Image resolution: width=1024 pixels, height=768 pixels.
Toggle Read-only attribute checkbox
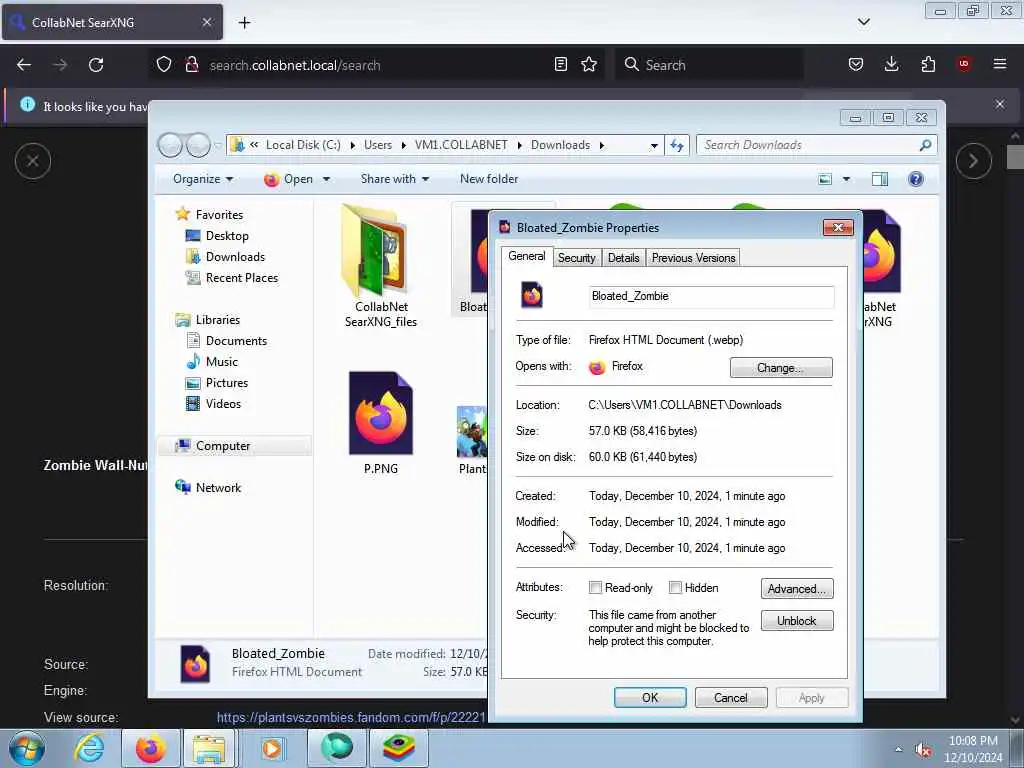595,588
